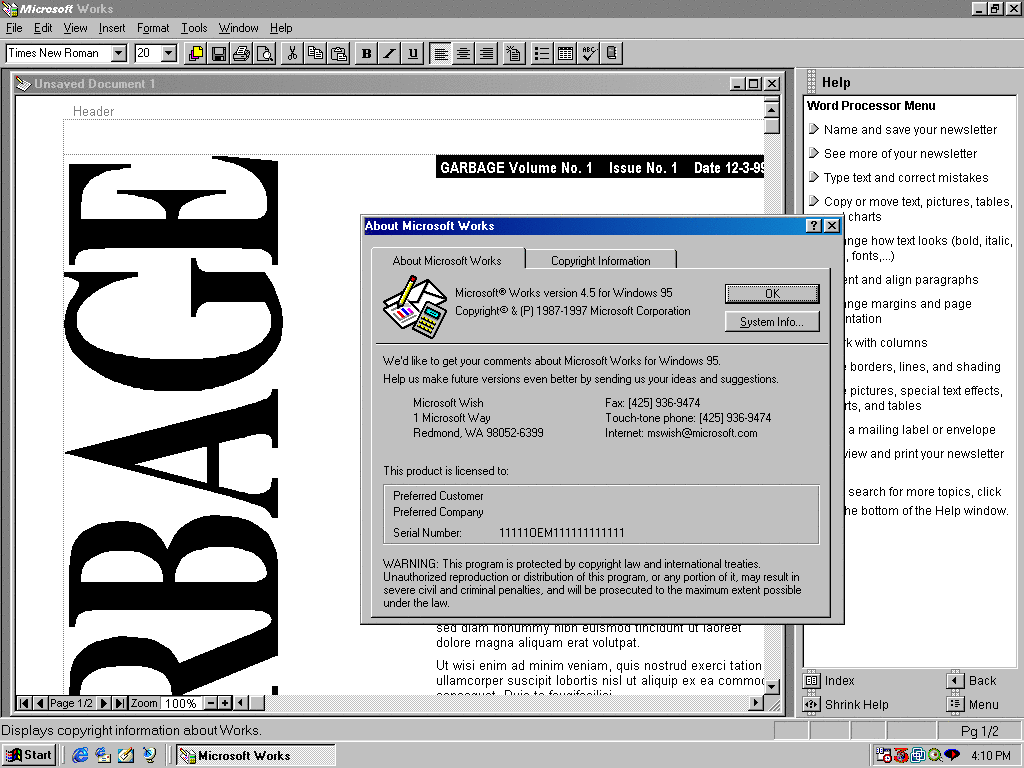Open the Windows Start menu

(29, 755)
